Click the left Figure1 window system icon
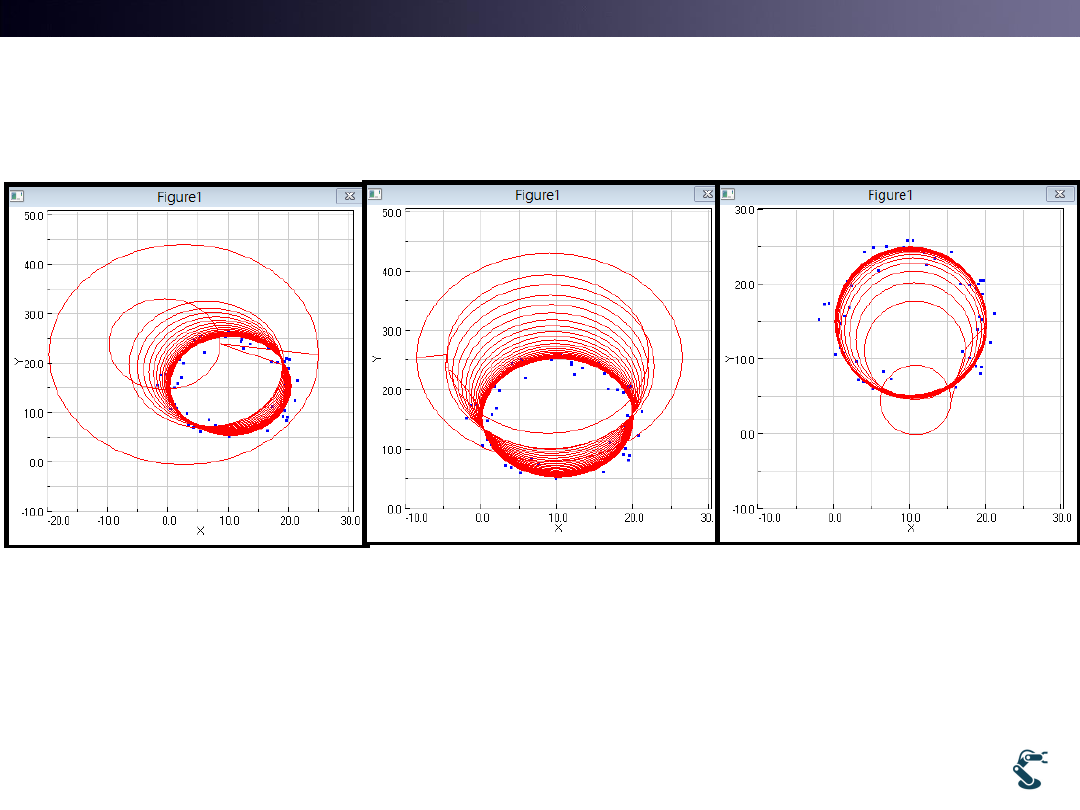Screen dimensions: 1080x810 pyautogui.click(x=17, y=197)
